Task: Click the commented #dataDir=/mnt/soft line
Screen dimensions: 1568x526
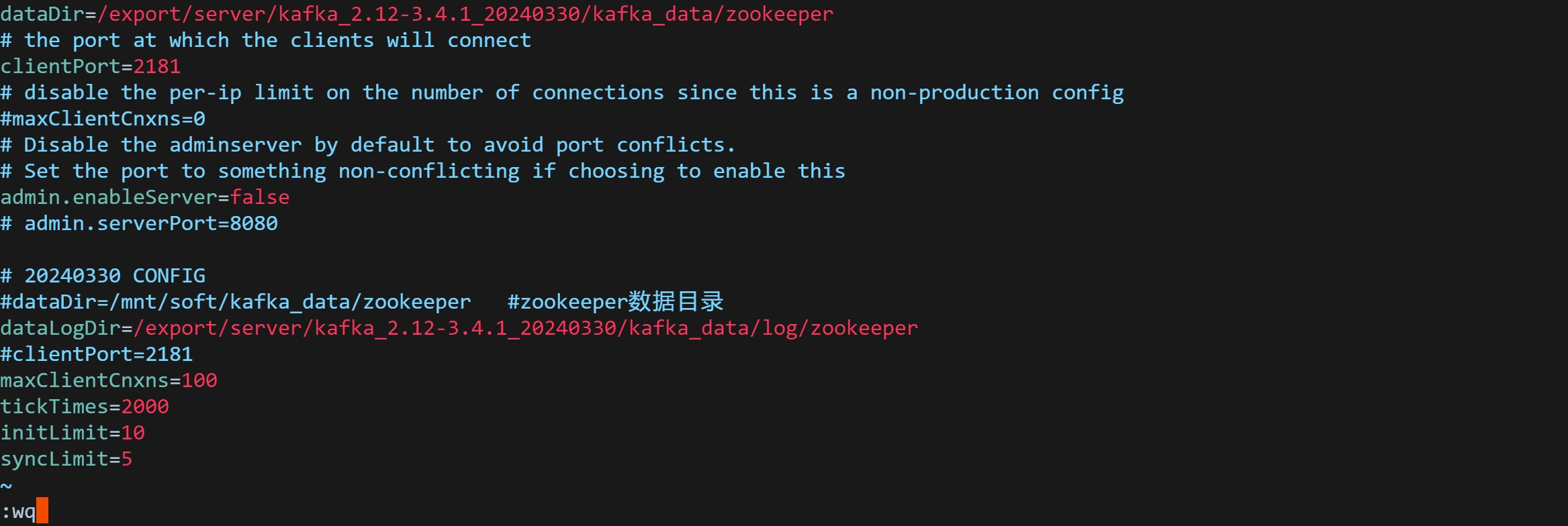Action: (236, 302)
